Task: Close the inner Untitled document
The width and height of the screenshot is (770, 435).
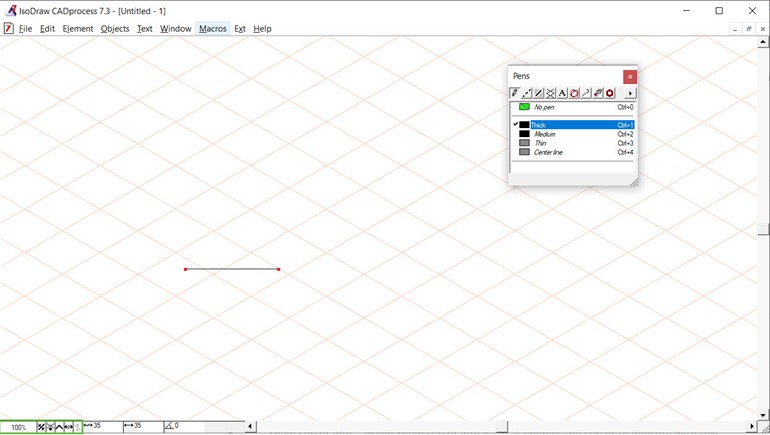Action: coord(762,29)
